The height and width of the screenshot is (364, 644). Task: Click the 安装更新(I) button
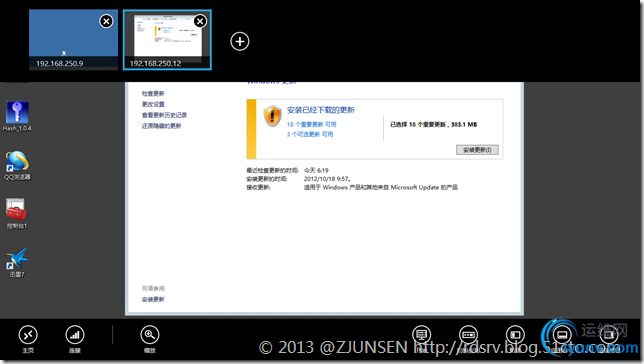(477, 150)
